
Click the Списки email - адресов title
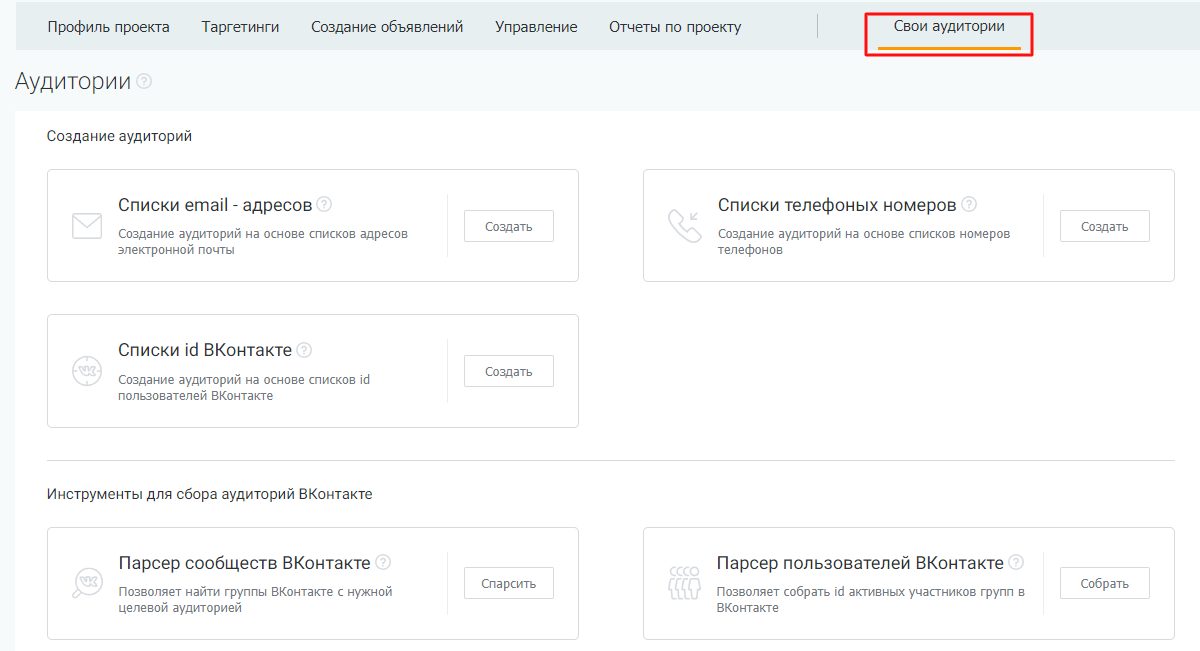[215, 205]
